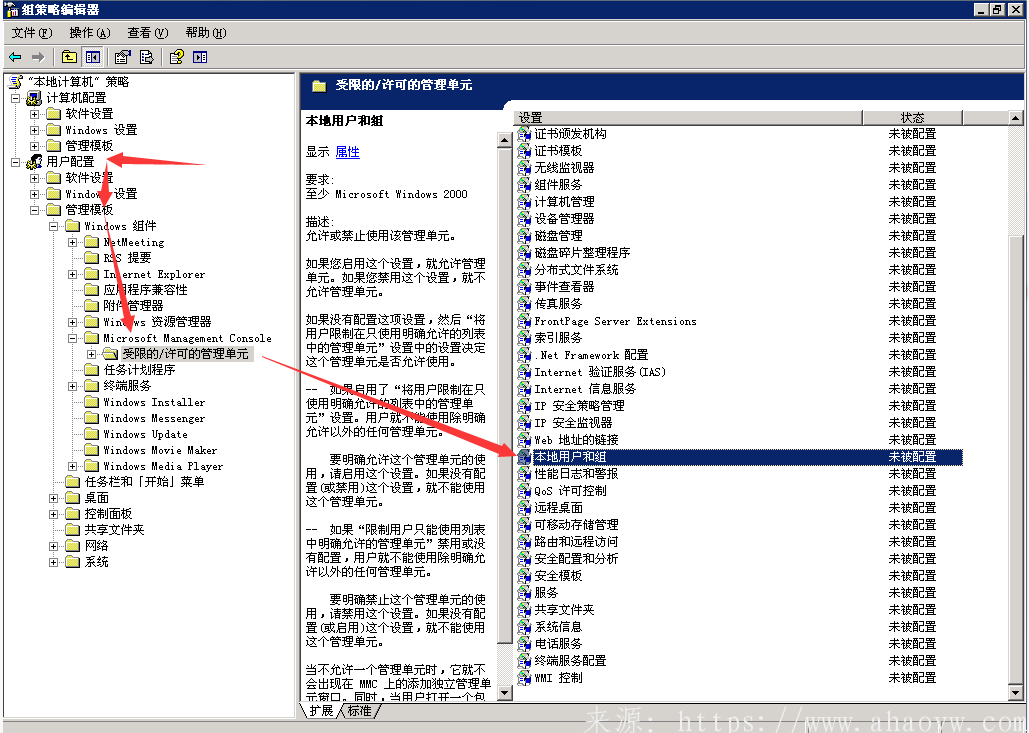
Task: Expand the 控制面板 tree node
Action: coord(54,514)
